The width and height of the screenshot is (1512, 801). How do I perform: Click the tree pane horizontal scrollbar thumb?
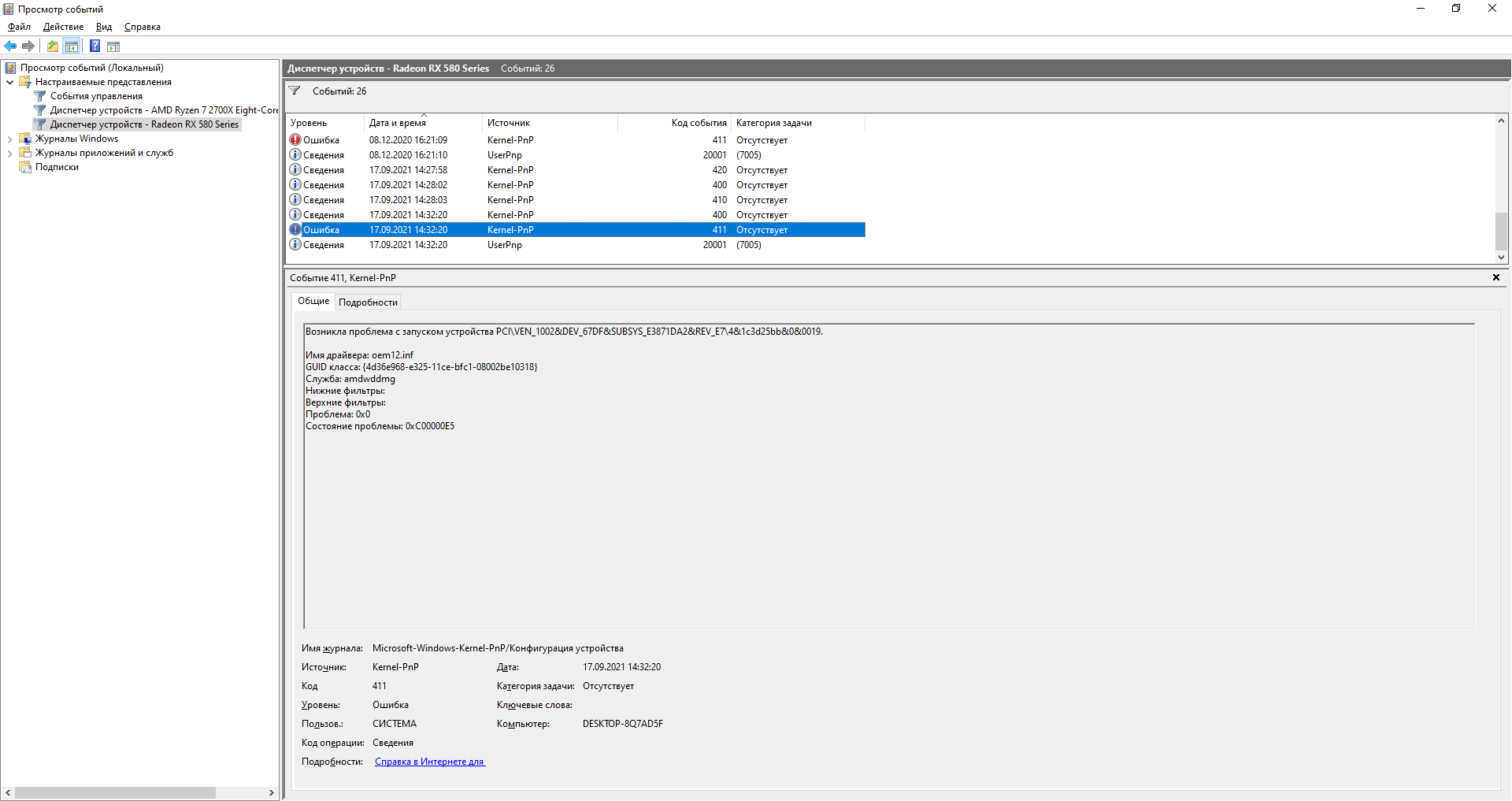(115, 792)
